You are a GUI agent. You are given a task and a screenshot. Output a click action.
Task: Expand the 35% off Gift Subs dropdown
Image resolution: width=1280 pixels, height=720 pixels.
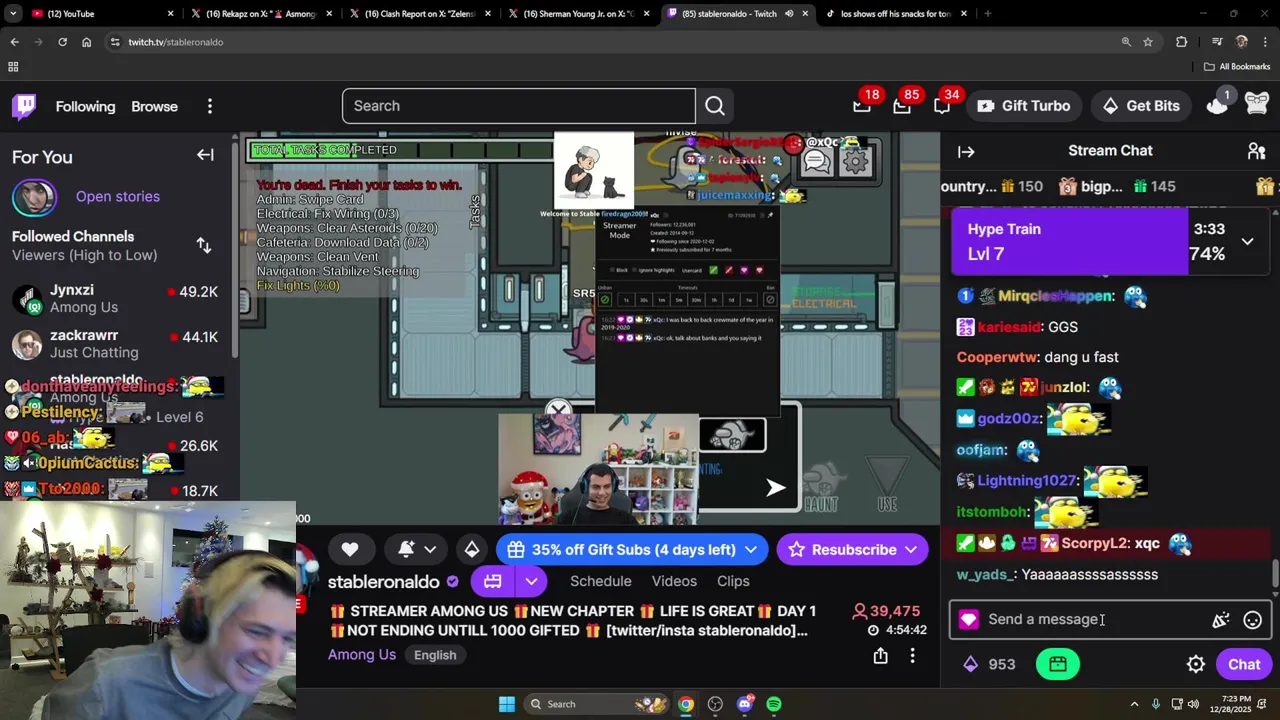pyautogui.click(x=751, y=549)
